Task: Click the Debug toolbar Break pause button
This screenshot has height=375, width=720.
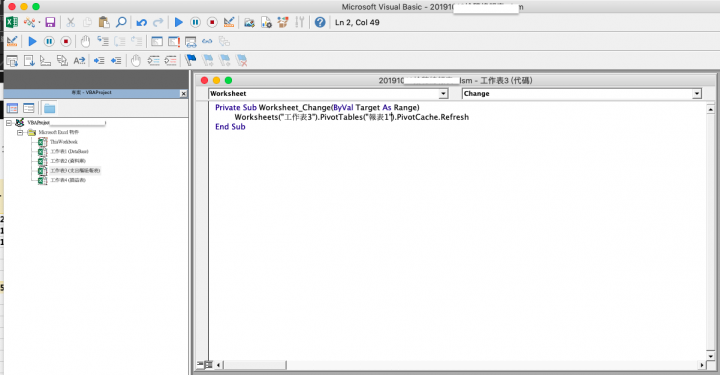Action: click(x=49, y=41)
